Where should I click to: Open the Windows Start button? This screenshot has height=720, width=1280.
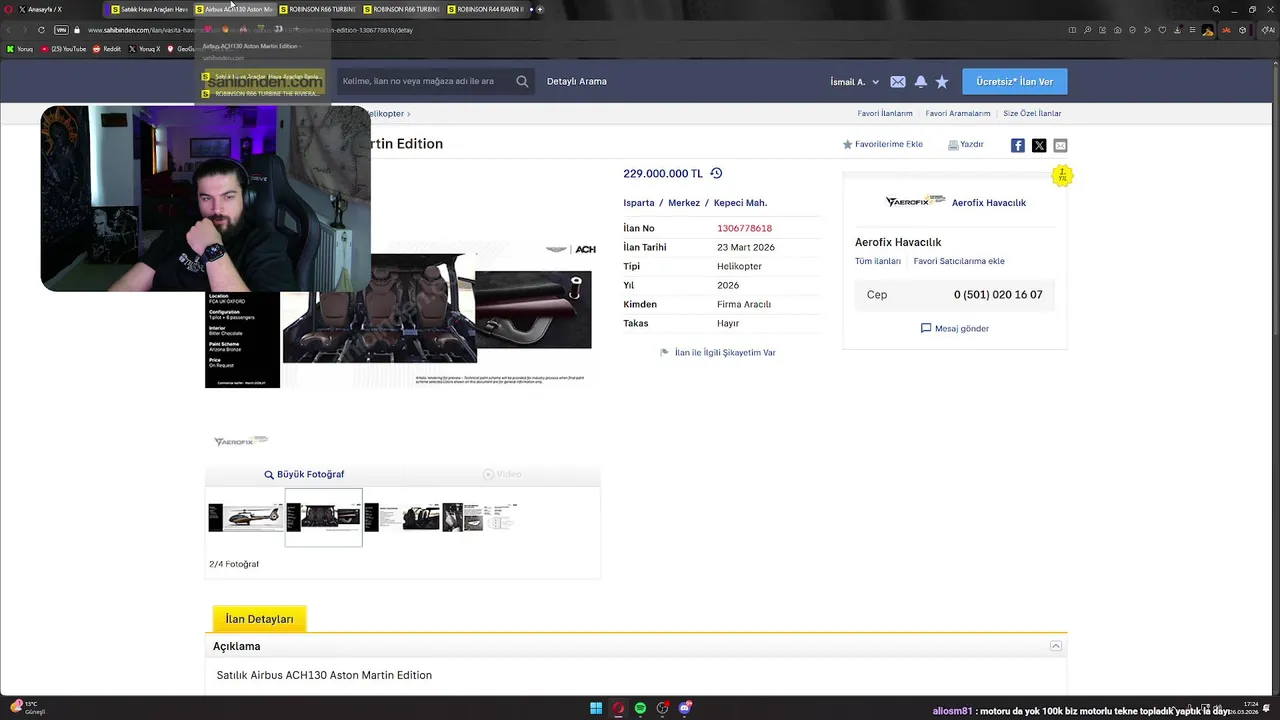pos(596,708)
